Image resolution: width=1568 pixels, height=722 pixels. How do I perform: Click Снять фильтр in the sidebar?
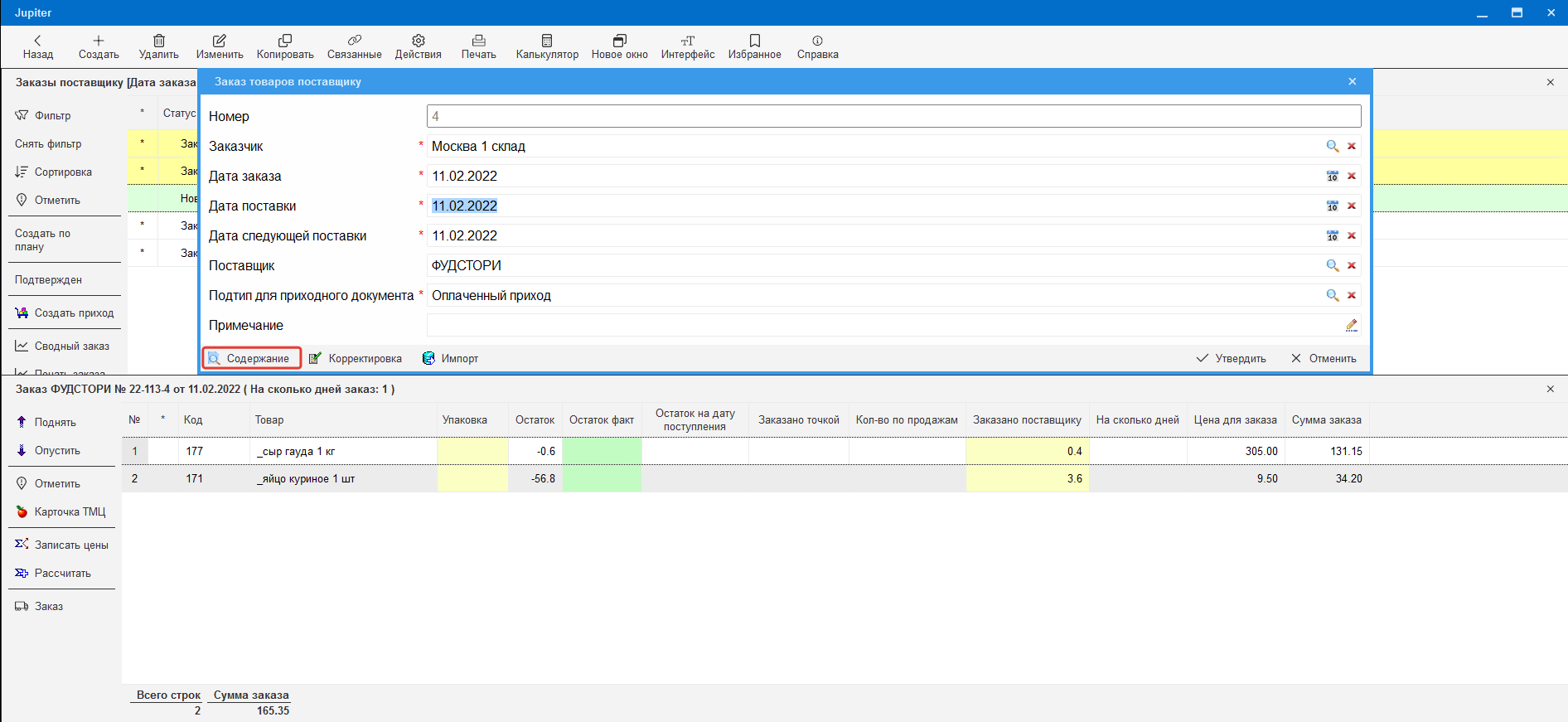48,143
